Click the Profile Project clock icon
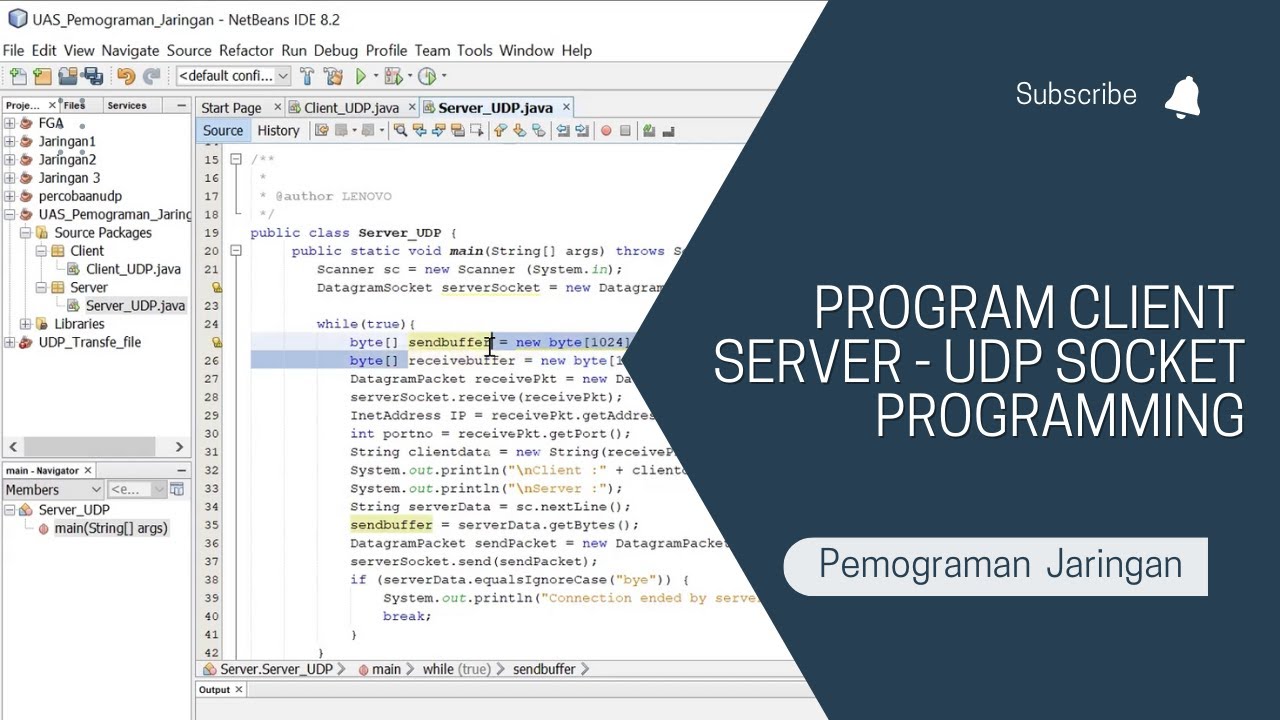 [427, 76]
